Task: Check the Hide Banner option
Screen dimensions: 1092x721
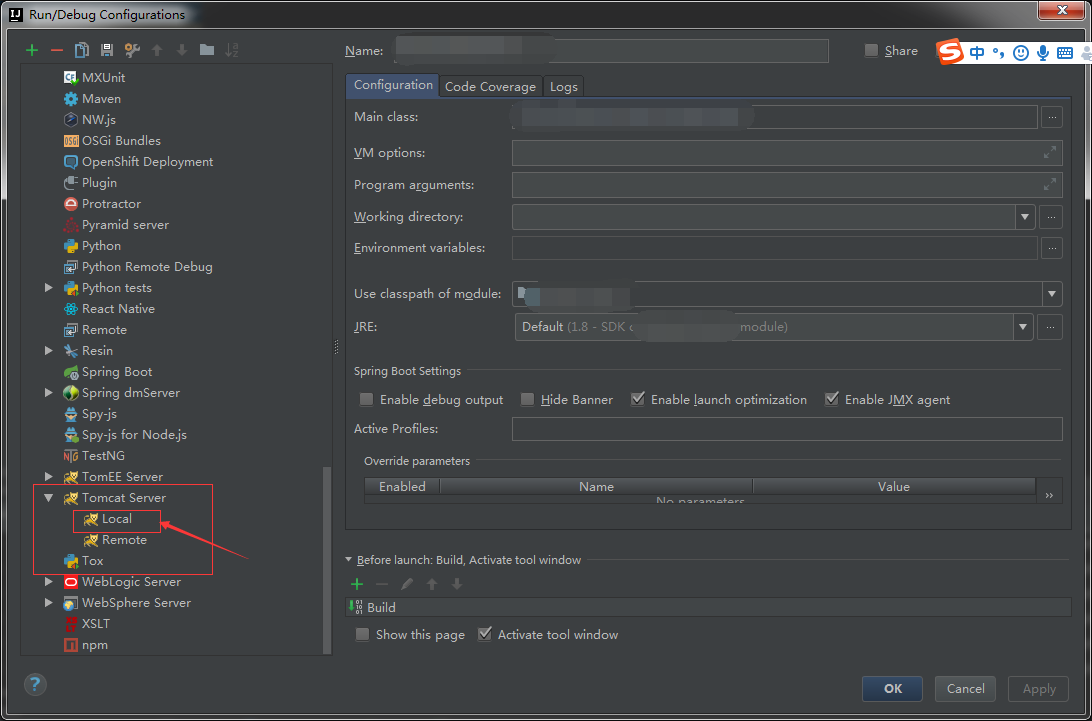Action: tap(527, 399)
